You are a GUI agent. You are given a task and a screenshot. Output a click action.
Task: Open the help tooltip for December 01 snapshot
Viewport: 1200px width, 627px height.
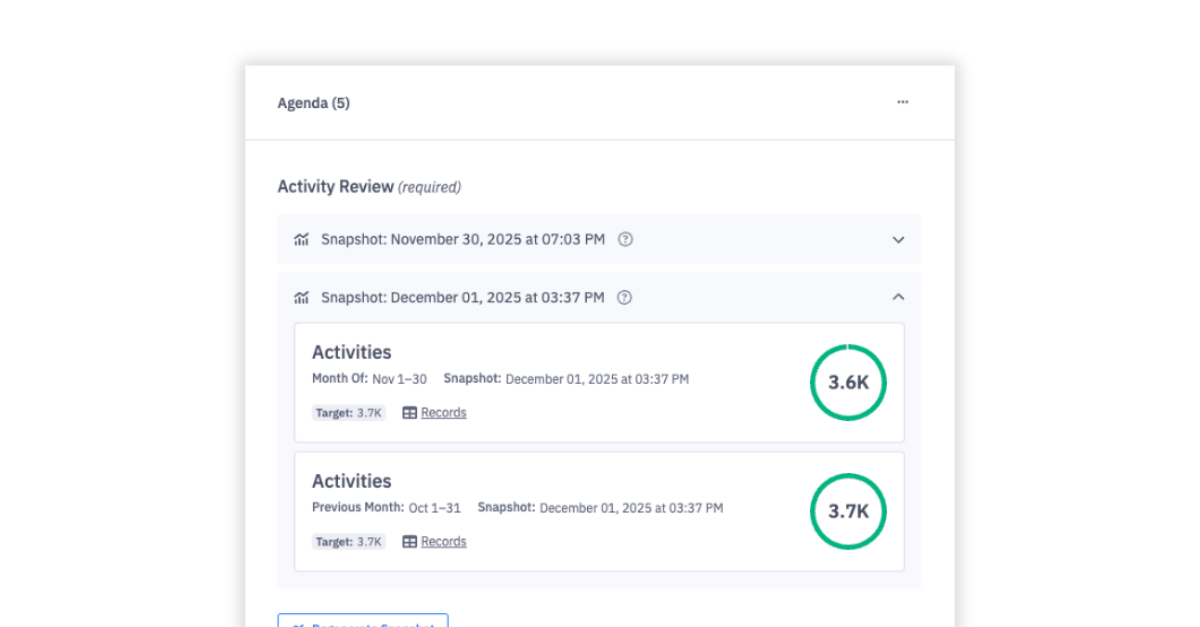point(624,297)
